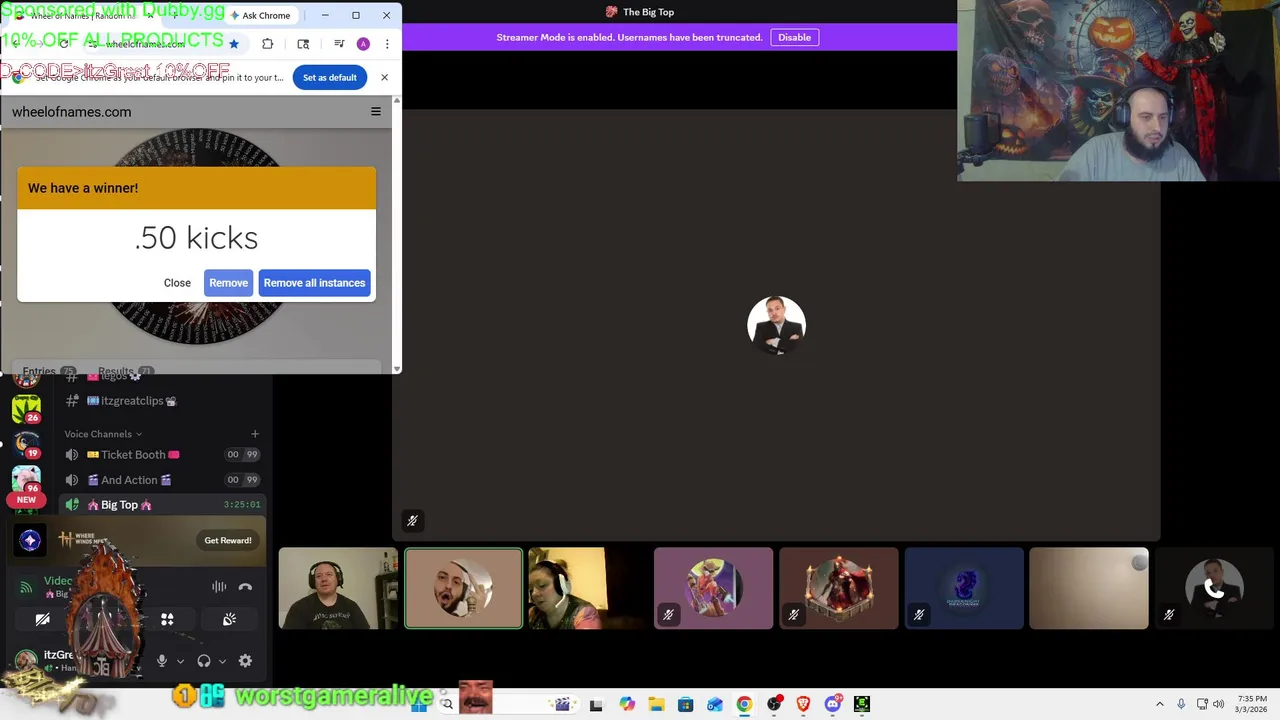Collapse the Voice Channels category
Image resolution: width=1280 pixels, height=720 pixels.
coord(103,434)
